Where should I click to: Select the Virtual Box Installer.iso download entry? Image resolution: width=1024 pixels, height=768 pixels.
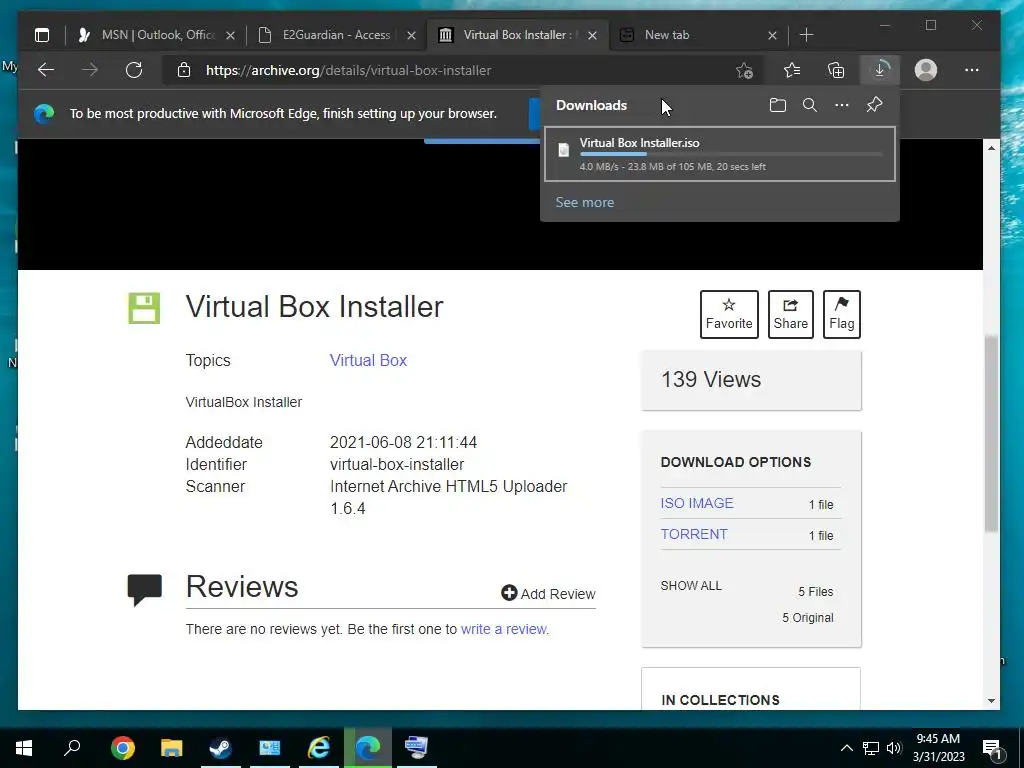[720, 154]
